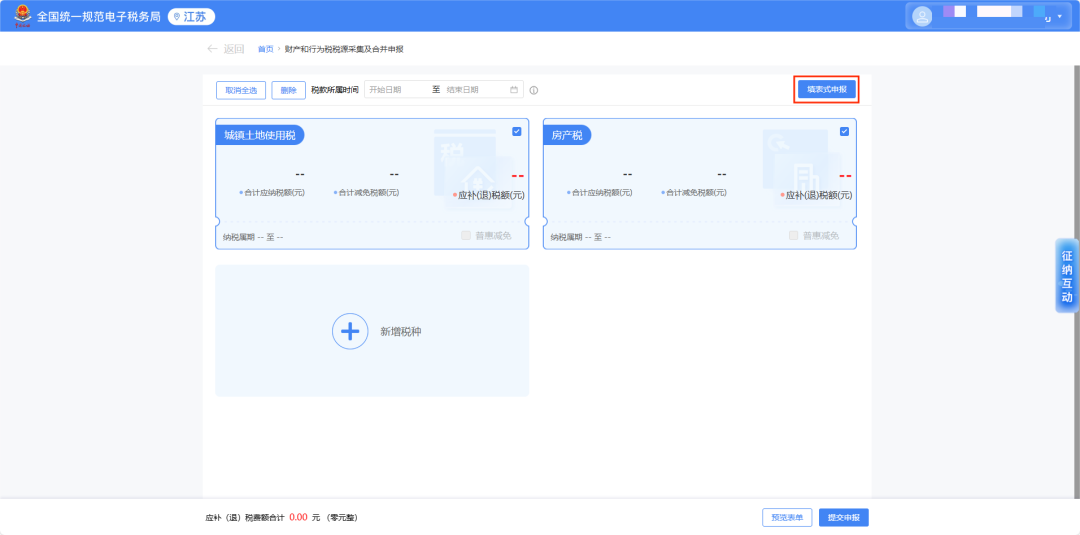
Task: Click 合计减免税额 in 房产税 card
Action: pyautogui.click(x=696, y=193)
